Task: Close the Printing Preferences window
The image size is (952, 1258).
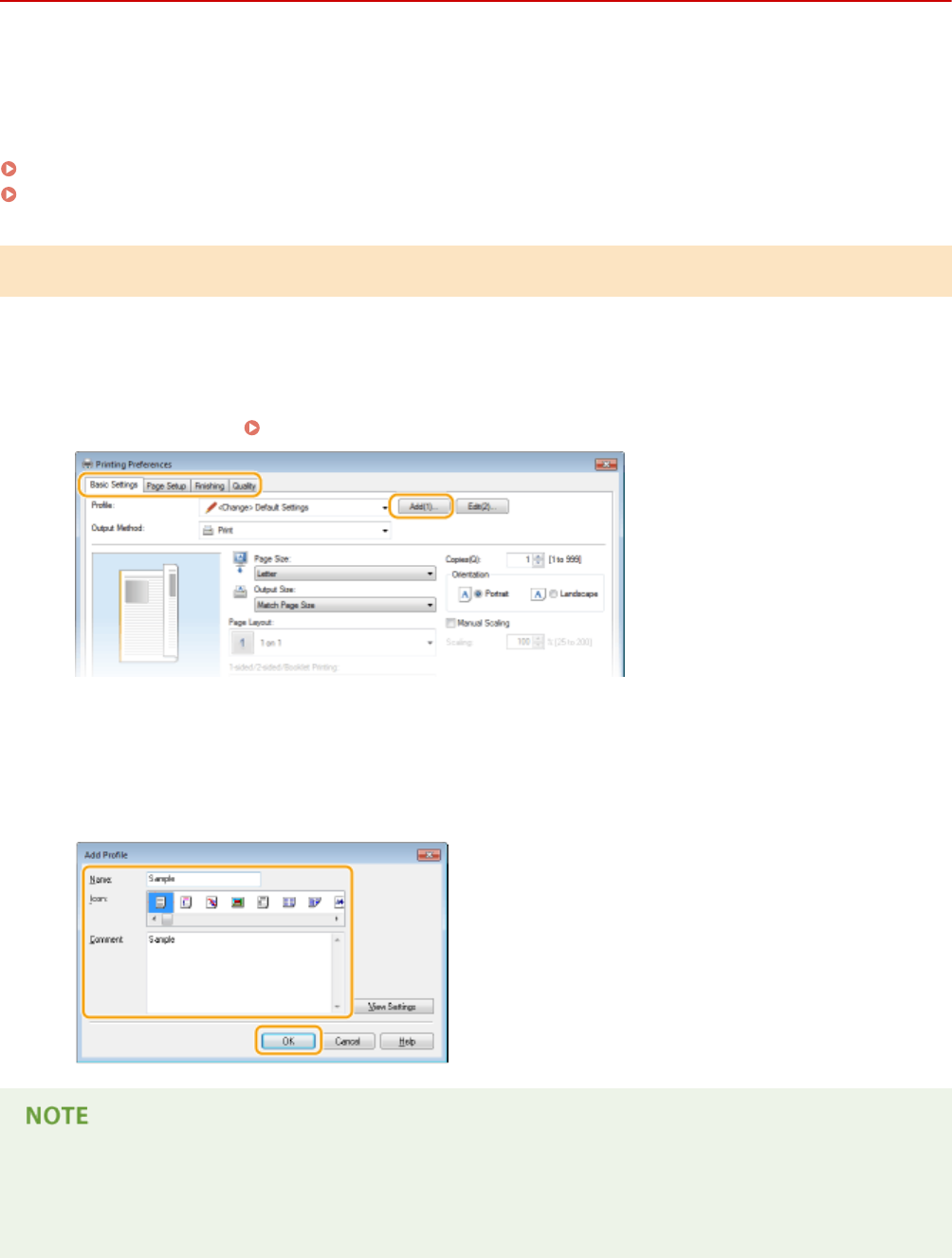Action: (606, 464)
